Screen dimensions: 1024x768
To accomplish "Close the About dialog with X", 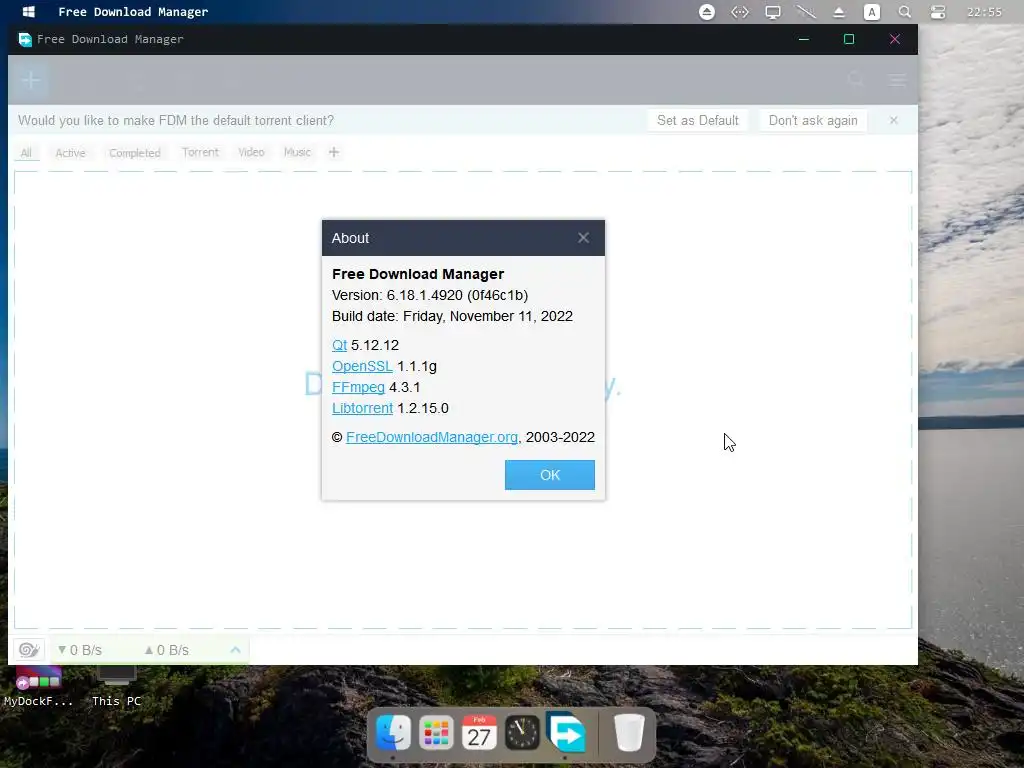I will coord(583,238).
